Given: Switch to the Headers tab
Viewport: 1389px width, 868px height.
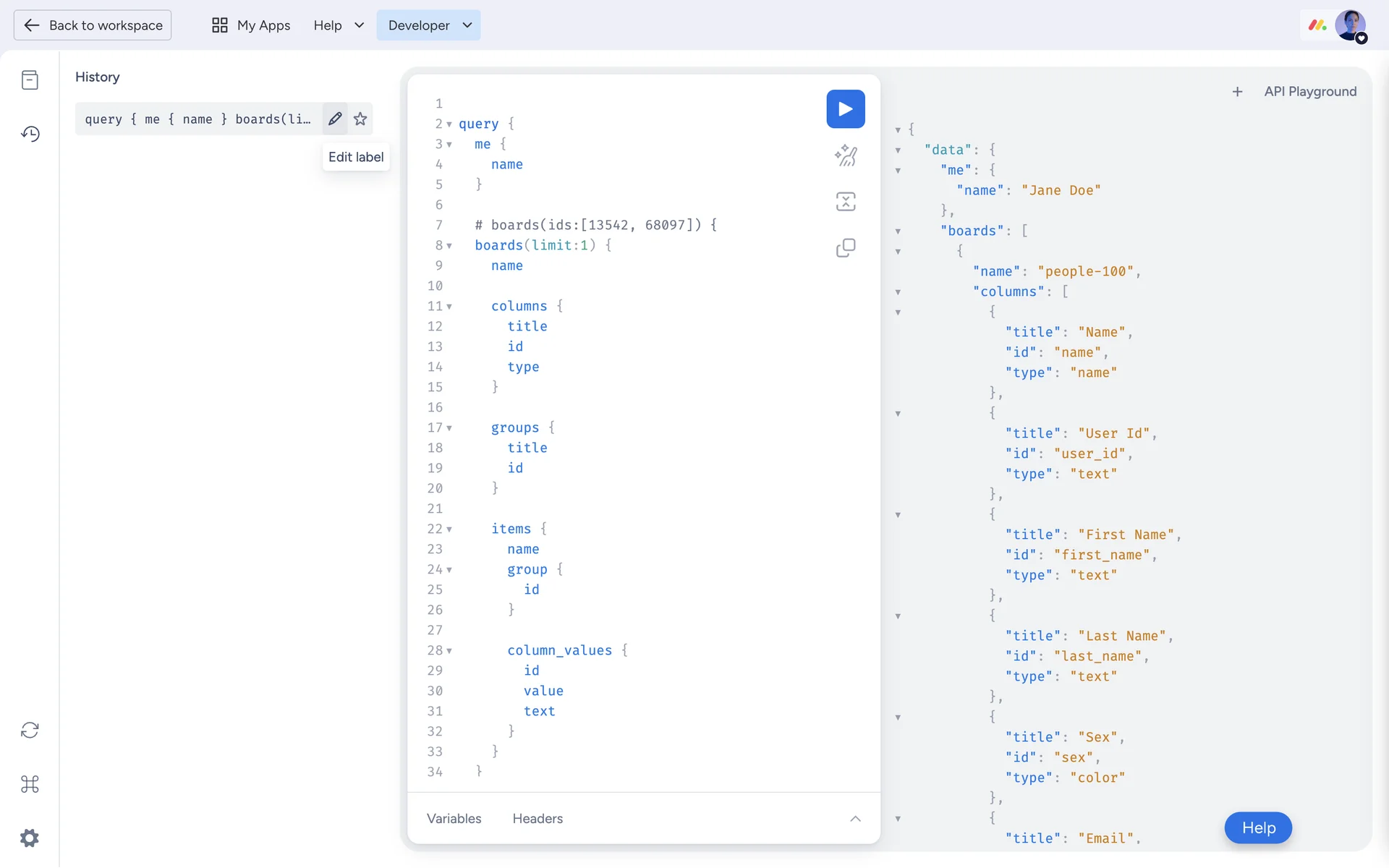Looking at the screenshot, I should tap(538, 819).
